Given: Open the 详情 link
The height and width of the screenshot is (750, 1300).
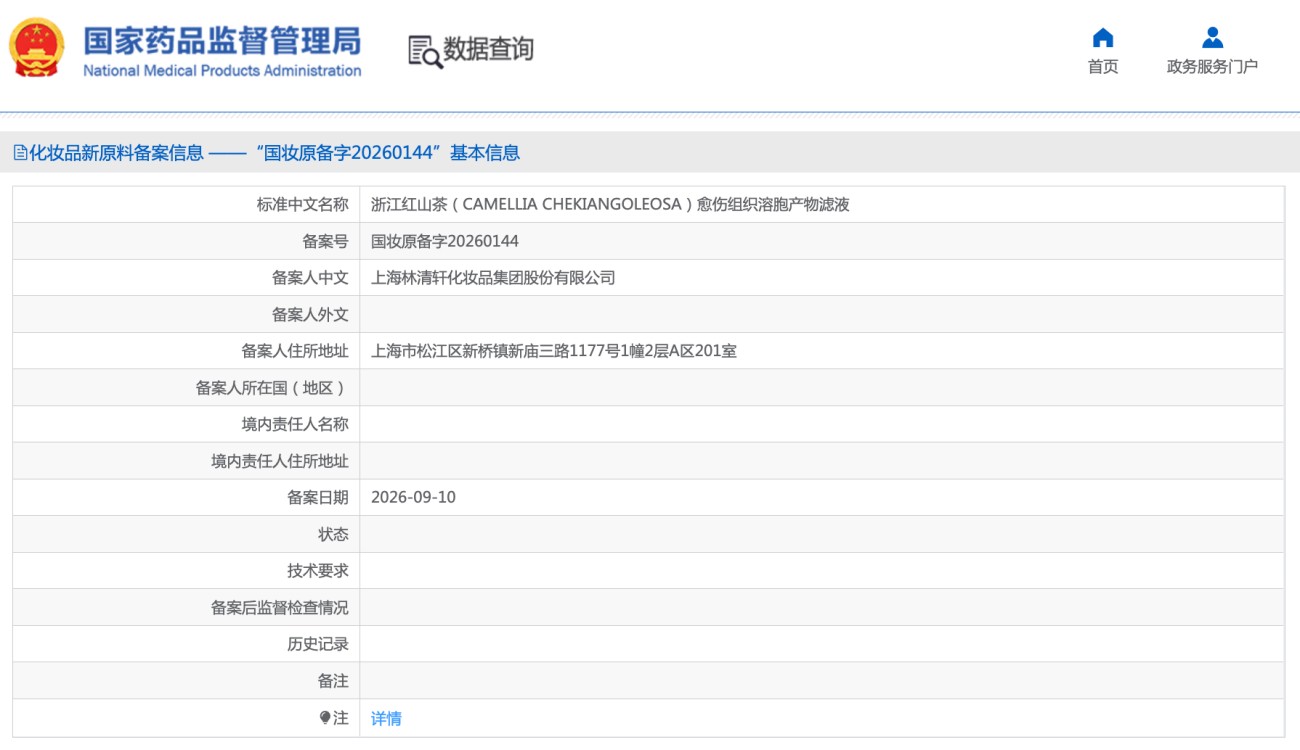Looking at the screenshot, I should click(x=386, y=718).
